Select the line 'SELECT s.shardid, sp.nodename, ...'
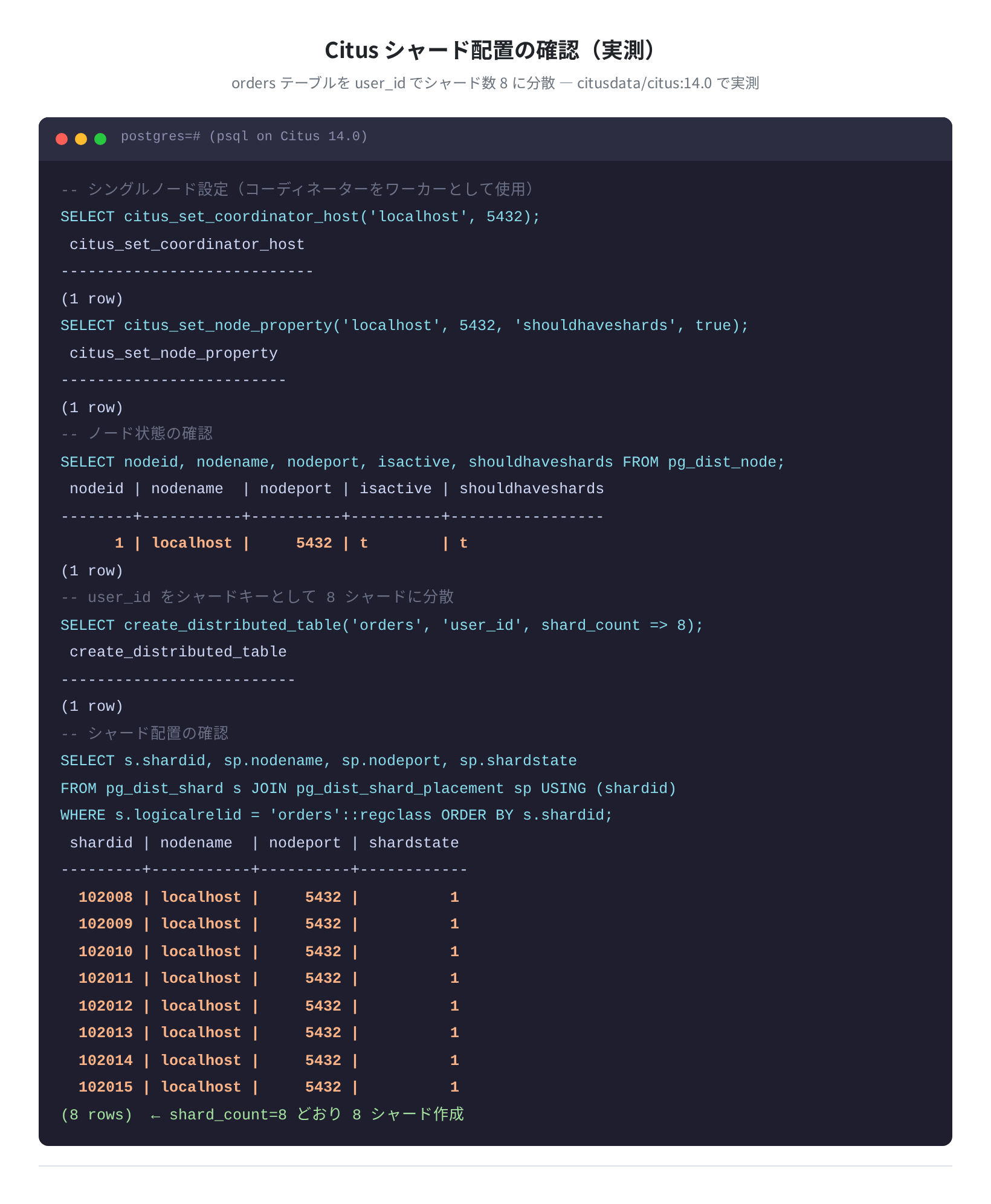 318,761
